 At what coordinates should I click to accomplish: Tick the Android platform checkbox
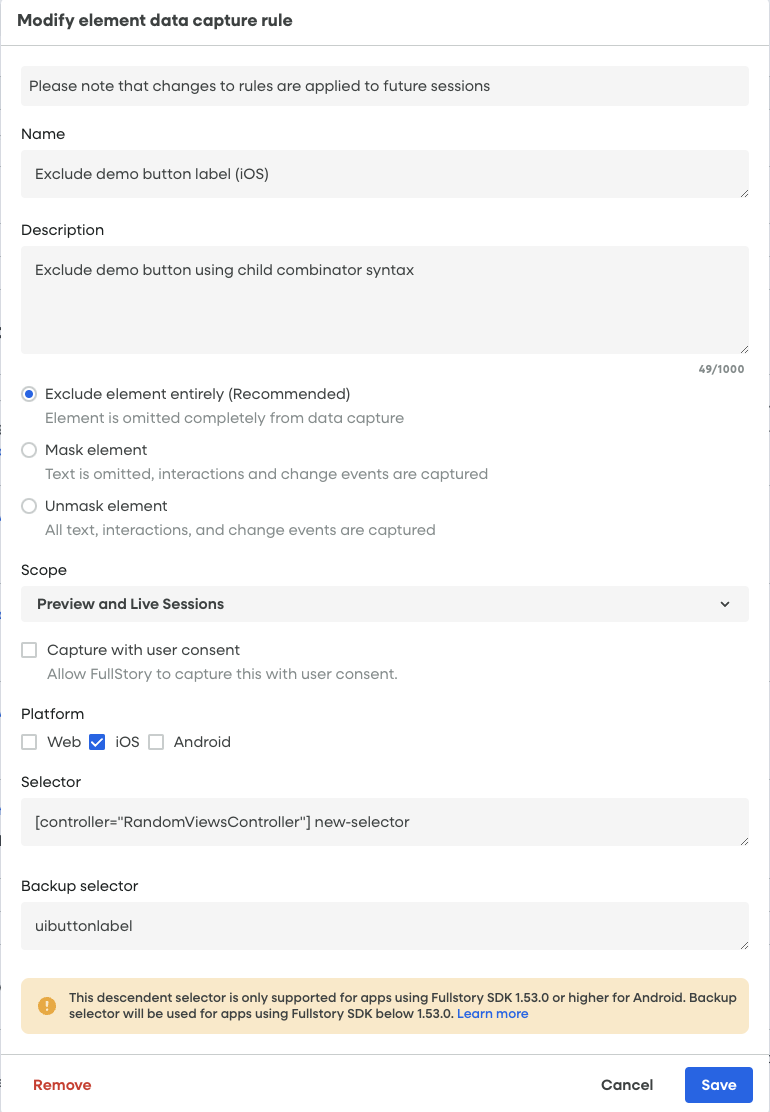[x=156, y=742]
